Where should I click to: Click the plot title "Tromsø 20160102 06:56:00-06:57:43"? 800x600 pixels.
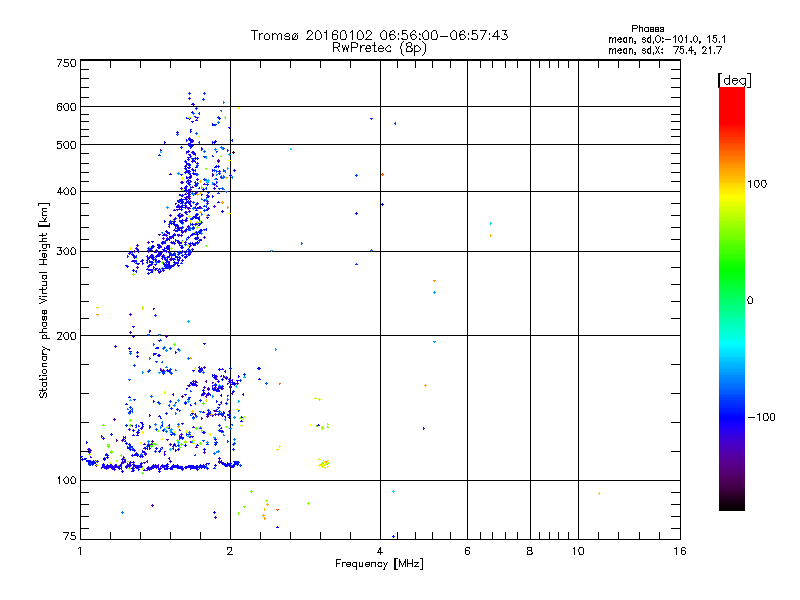[x=379, y=35]
